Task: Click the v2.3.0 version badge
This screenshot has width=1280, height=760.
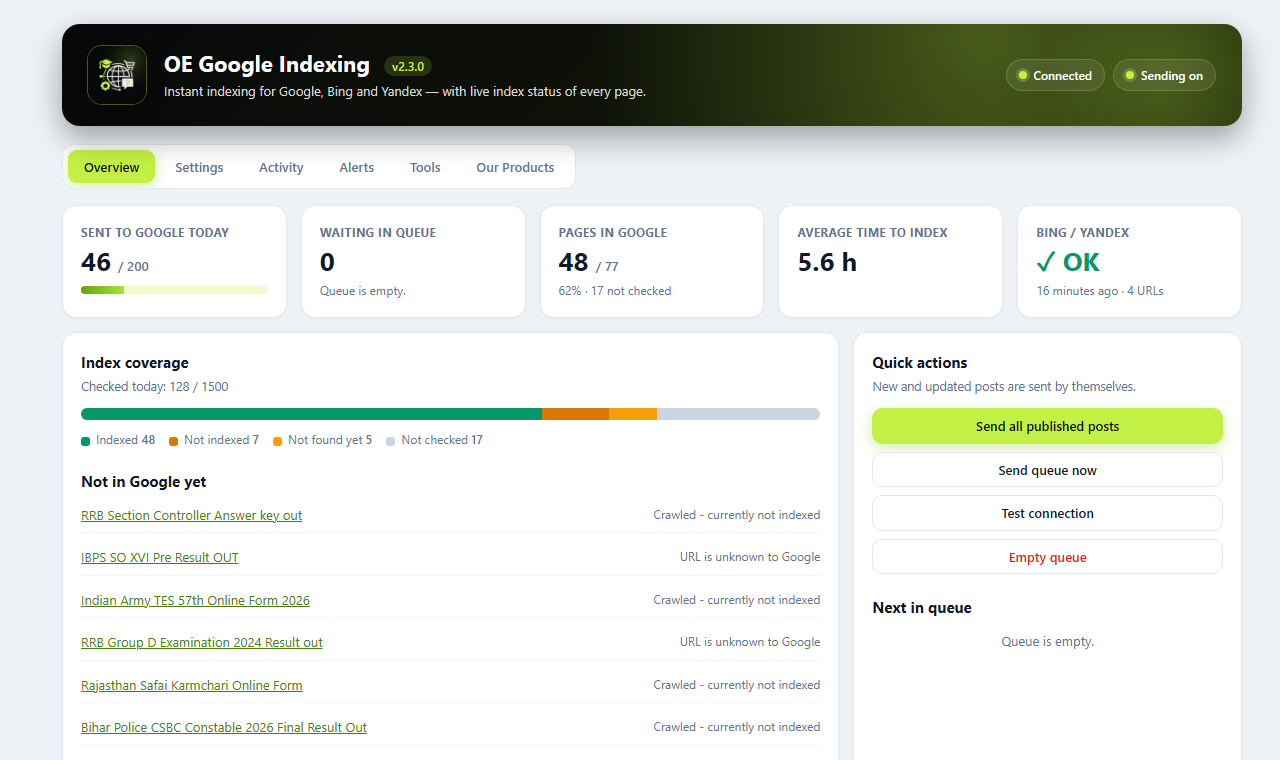Action: [408, 66]
